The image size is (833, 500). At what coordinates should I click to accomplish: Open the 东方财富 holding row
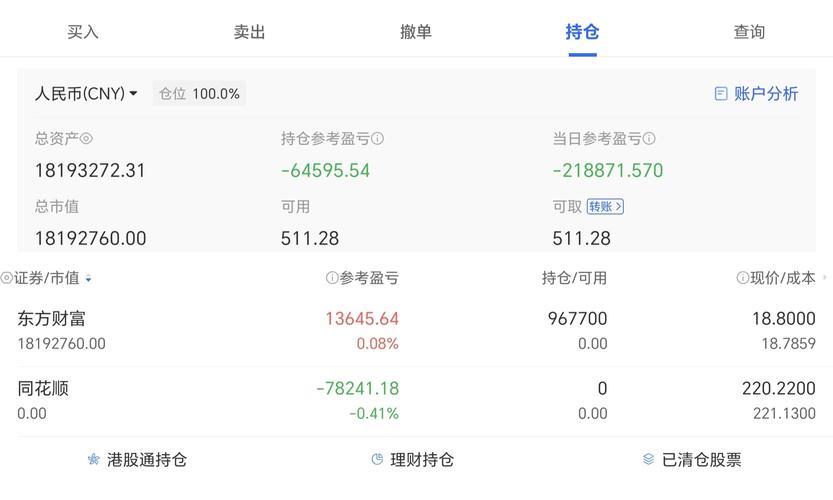(x=416, y=331)
